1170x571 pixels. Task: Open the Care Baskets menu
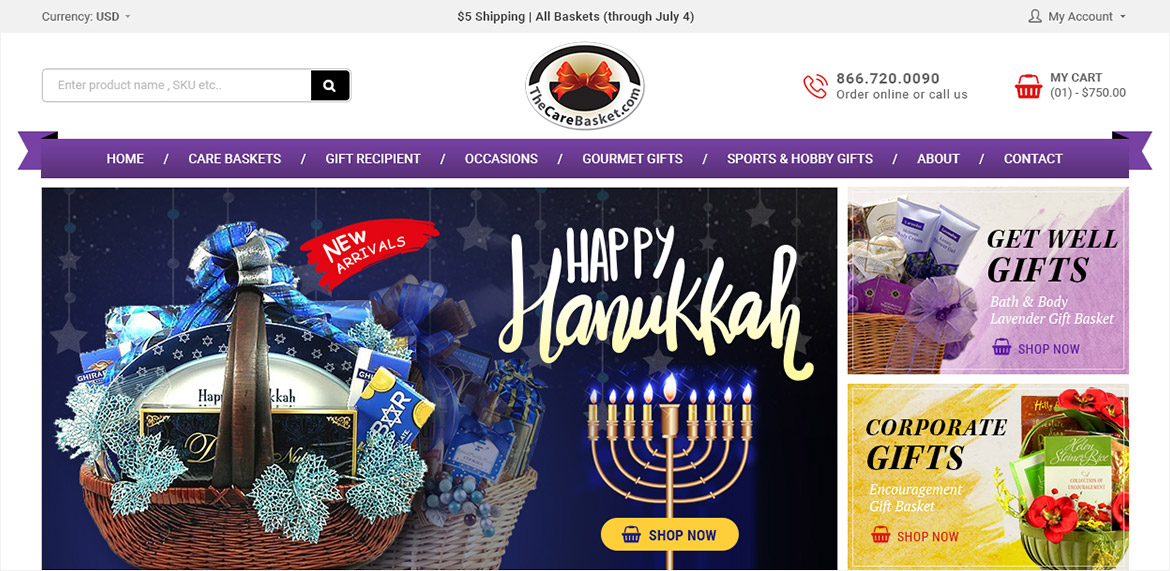234,158
